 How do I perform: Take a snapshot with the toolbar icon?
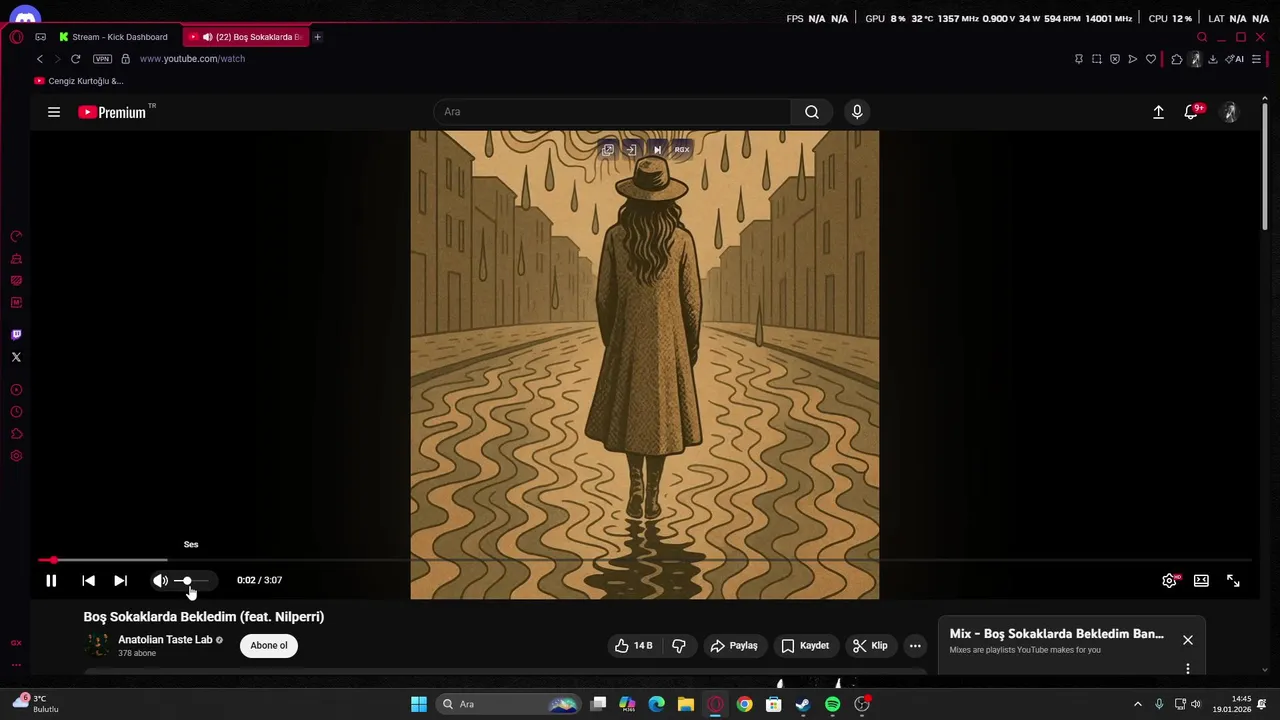[1097, 59]
